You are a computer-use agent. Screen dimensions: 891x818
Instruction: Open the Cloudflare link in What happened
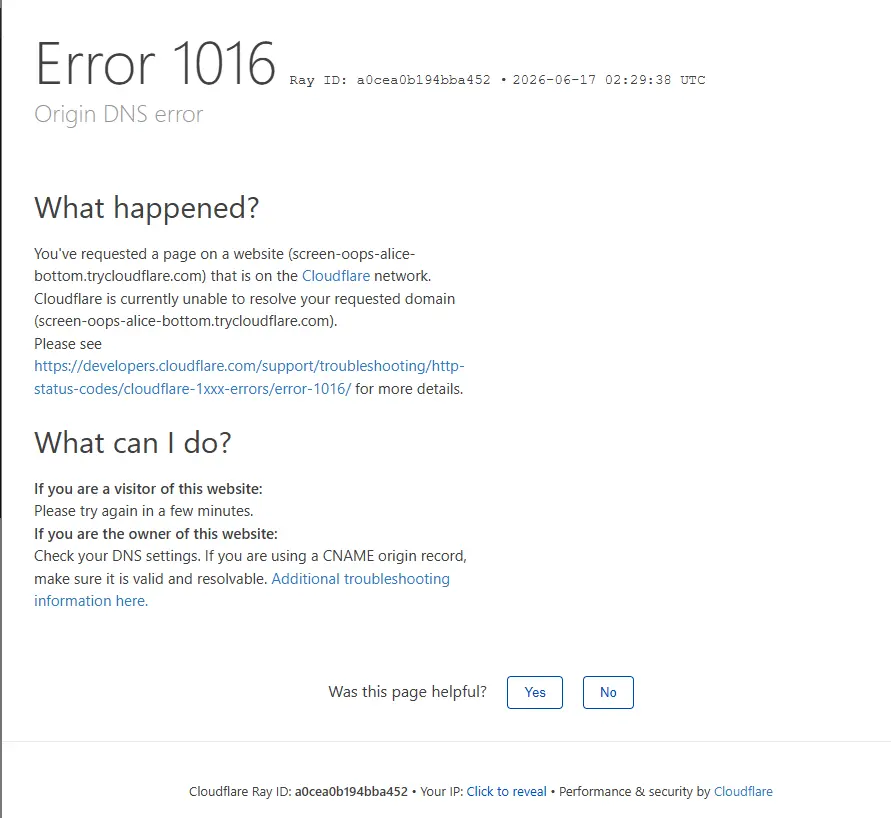point(336,276)
